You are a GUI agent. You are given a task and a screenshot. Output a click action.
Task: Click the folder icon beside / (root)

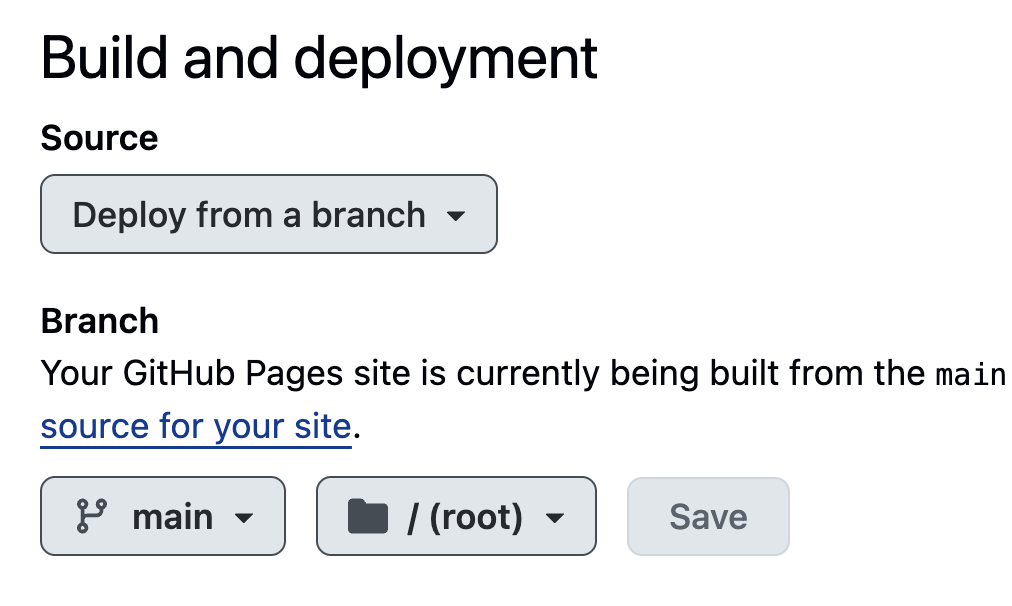[x=368, y=516]
